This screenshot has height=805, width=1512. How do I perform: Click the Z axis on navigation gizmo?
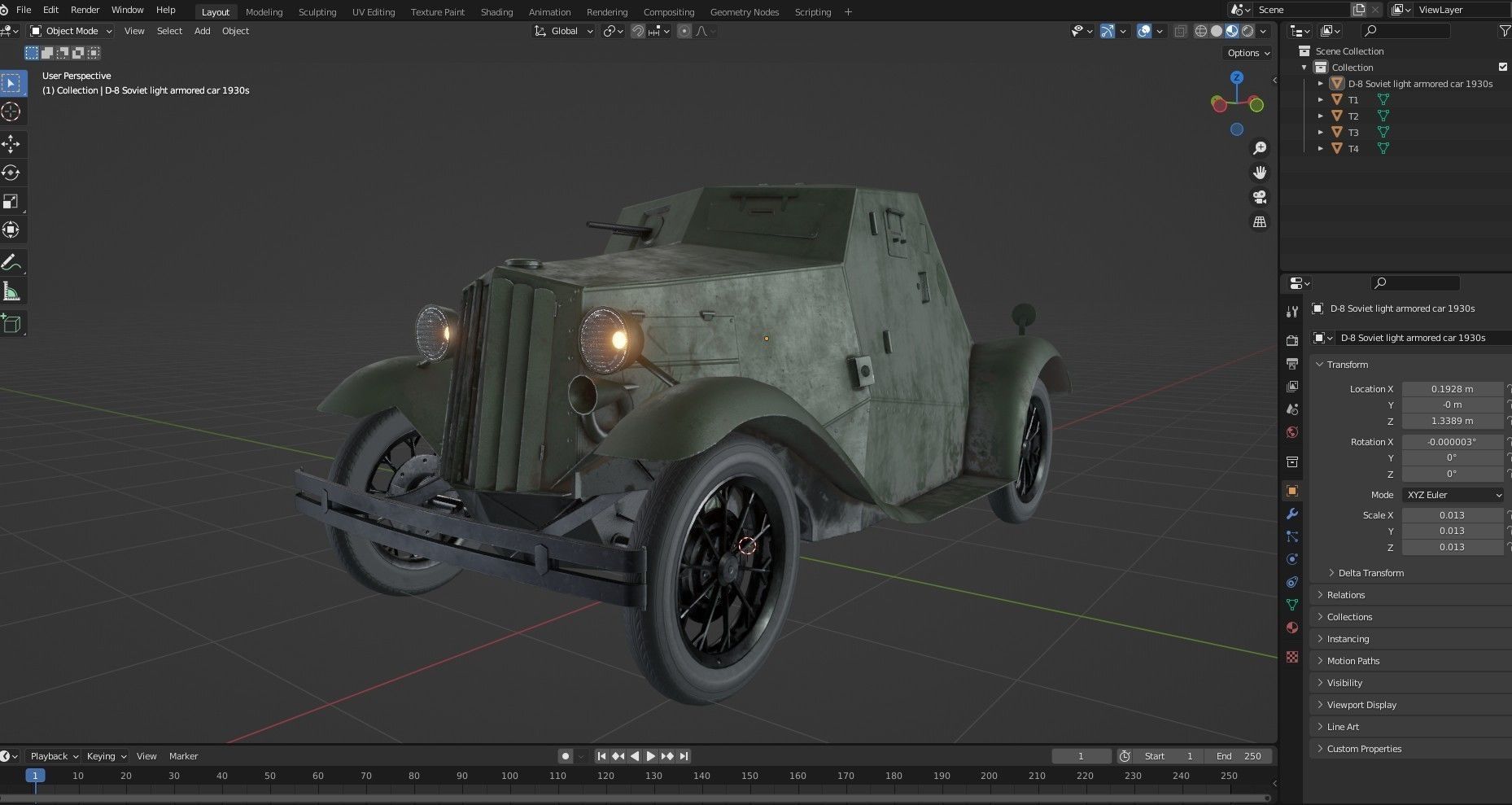(x=1237, y=78)
